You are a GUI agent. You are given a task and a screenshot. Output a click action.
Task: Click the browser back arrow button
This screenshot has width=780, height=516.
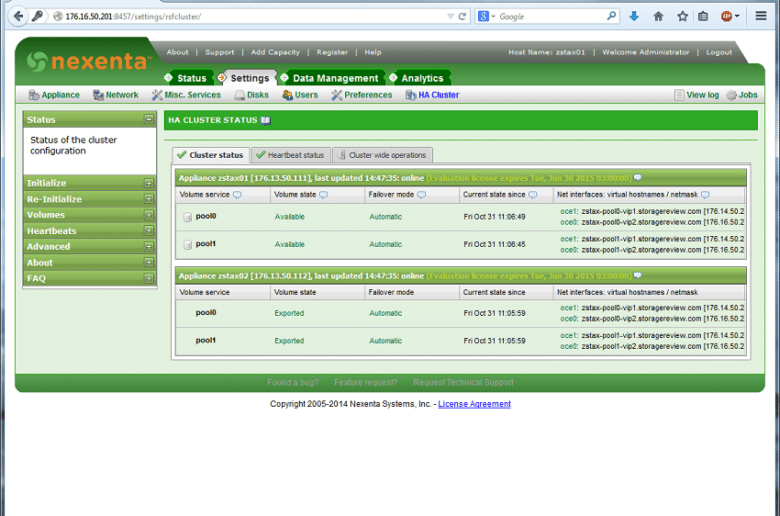point(18,16)
